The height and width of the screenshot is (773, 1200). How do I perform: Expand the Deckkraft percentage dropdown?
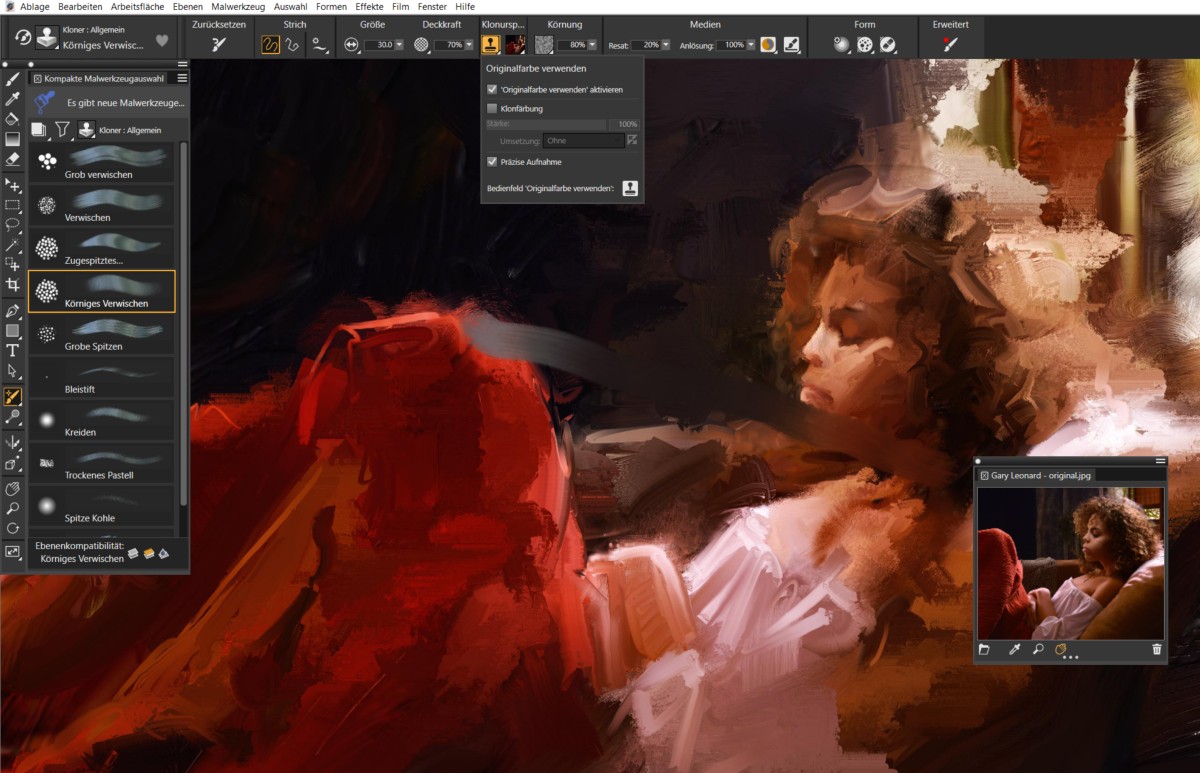[468, 45]
